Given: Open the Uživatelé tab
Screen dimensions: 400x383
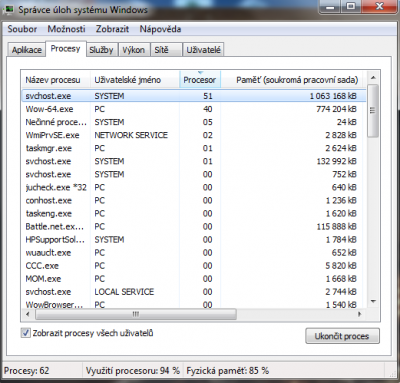Looking at the screenshot, I should tap(203, 50).
